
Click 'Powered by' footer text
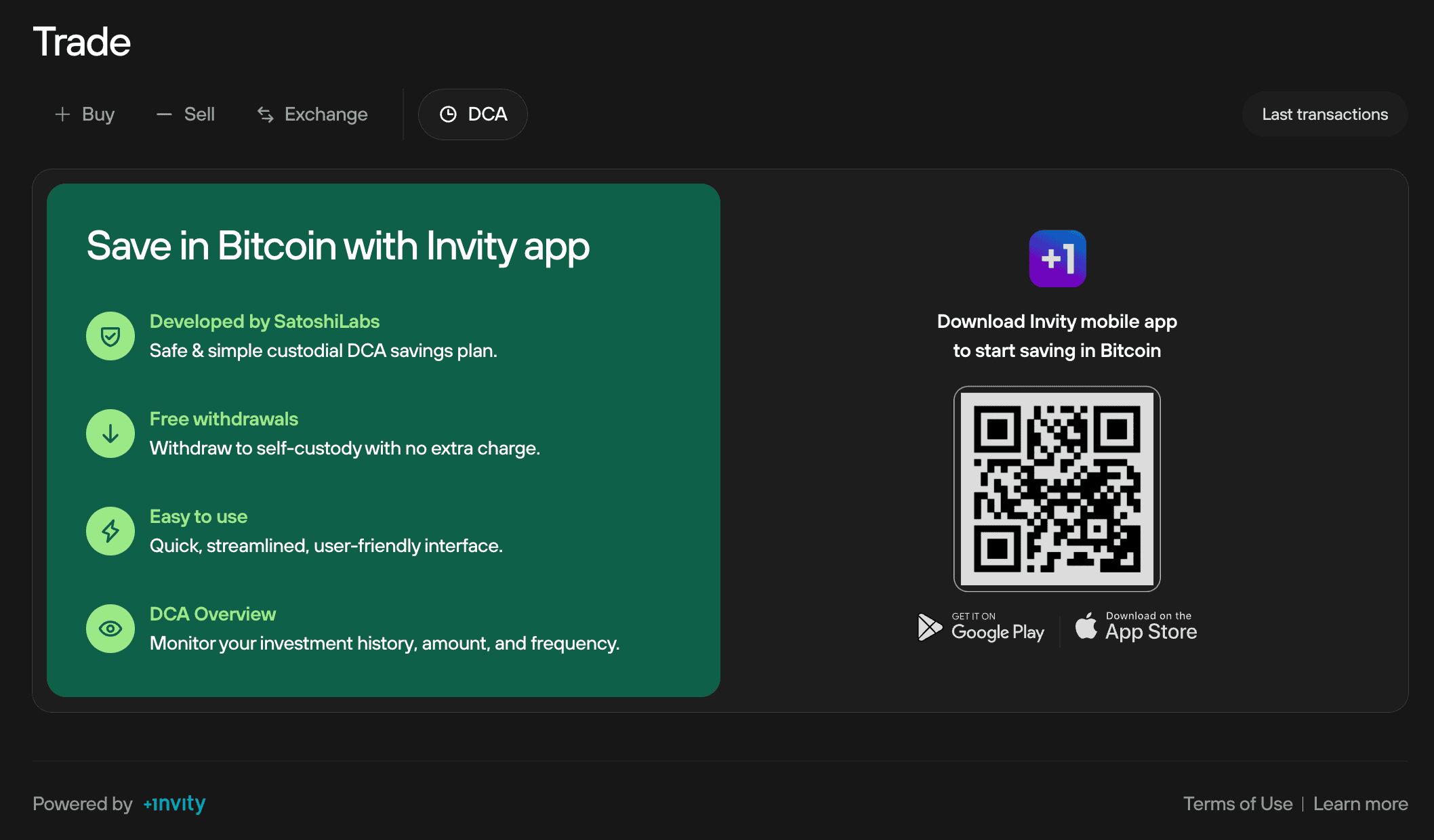[83, 804]
